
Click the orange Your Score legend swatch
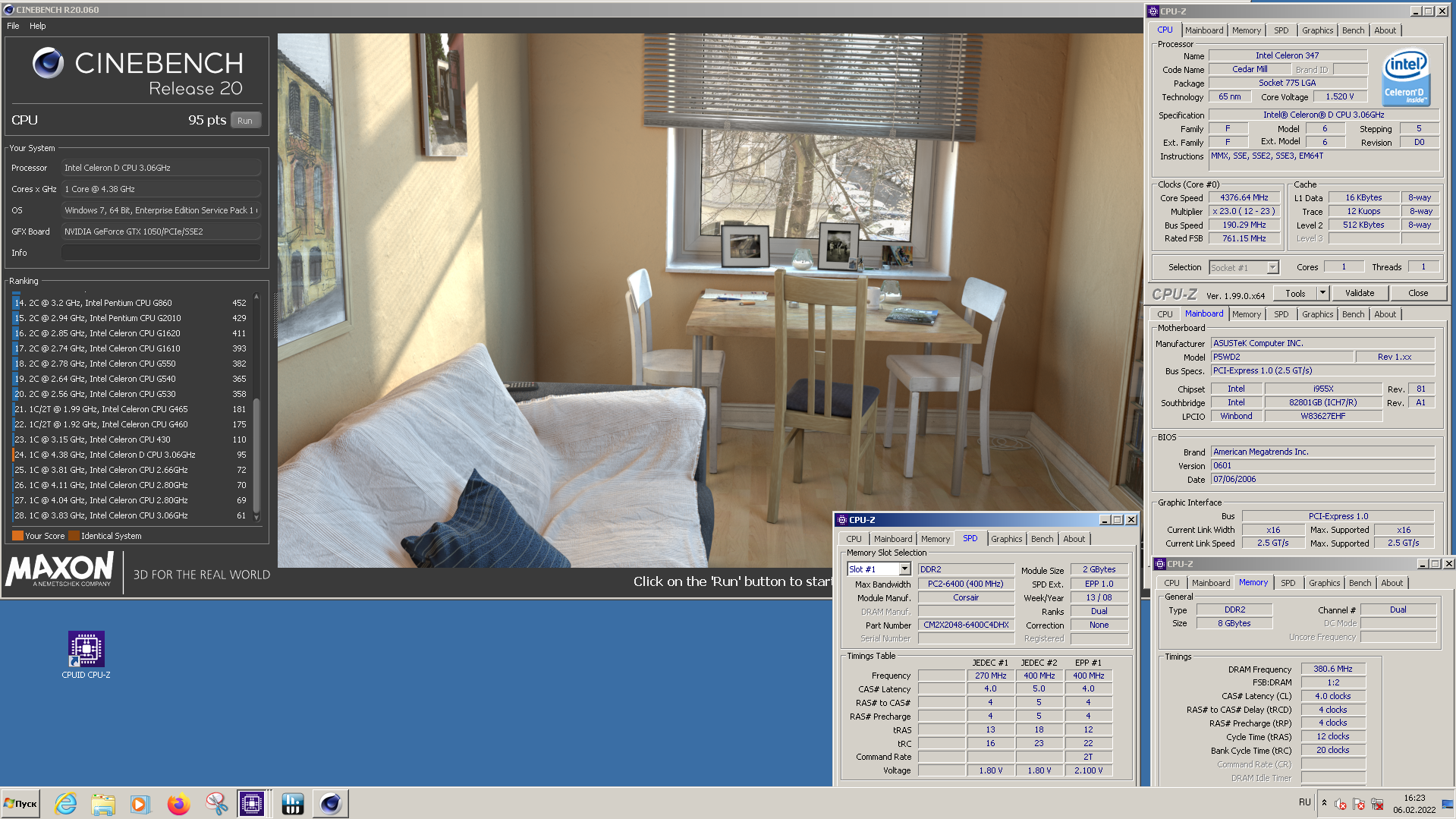17,536
